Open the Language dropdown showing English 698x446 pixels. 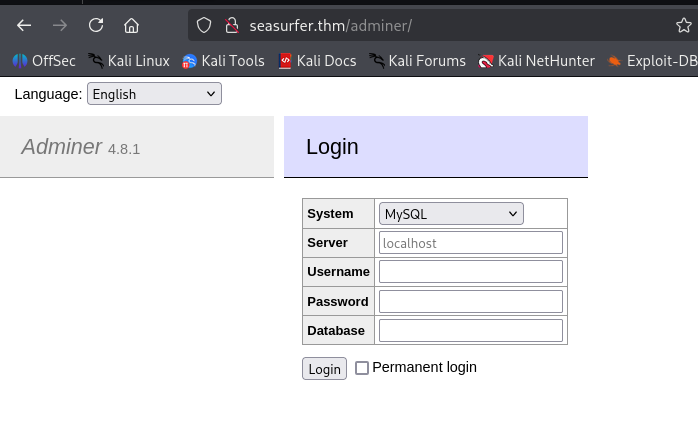pyautogui.click(x=154, y=94)
